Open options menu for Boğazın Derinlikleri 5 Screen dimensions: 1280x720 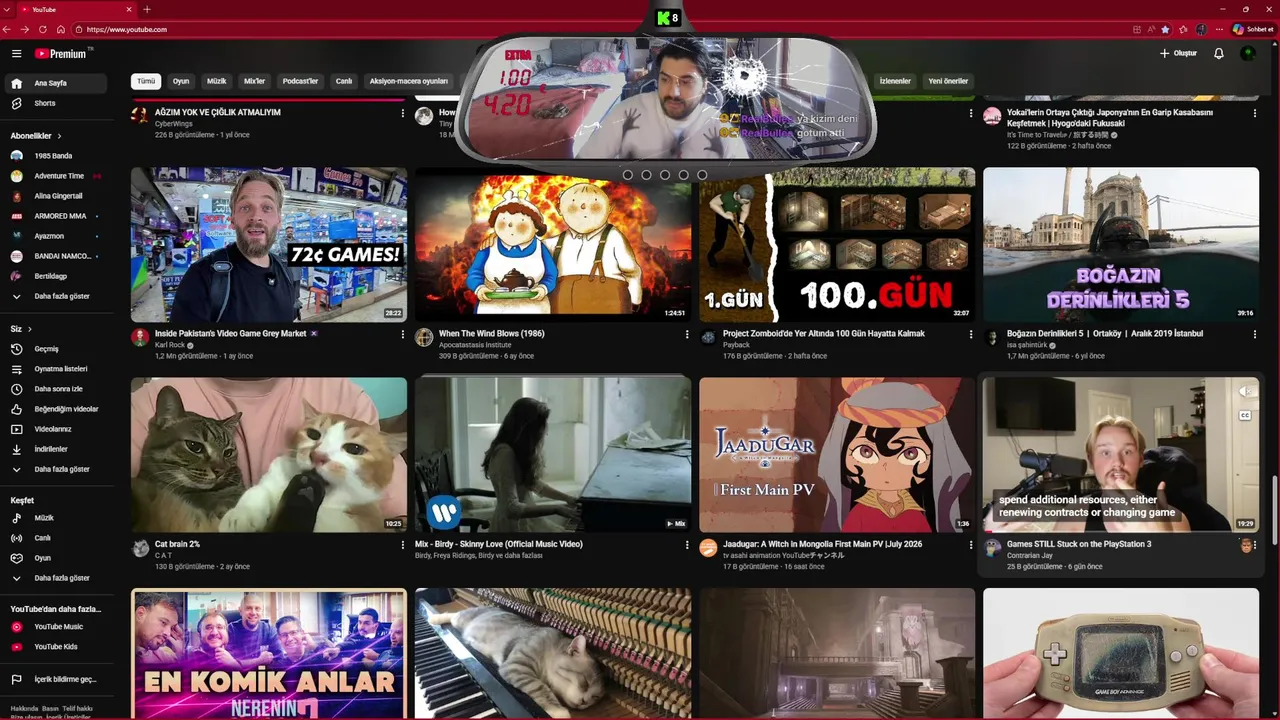coord(1255,334)
